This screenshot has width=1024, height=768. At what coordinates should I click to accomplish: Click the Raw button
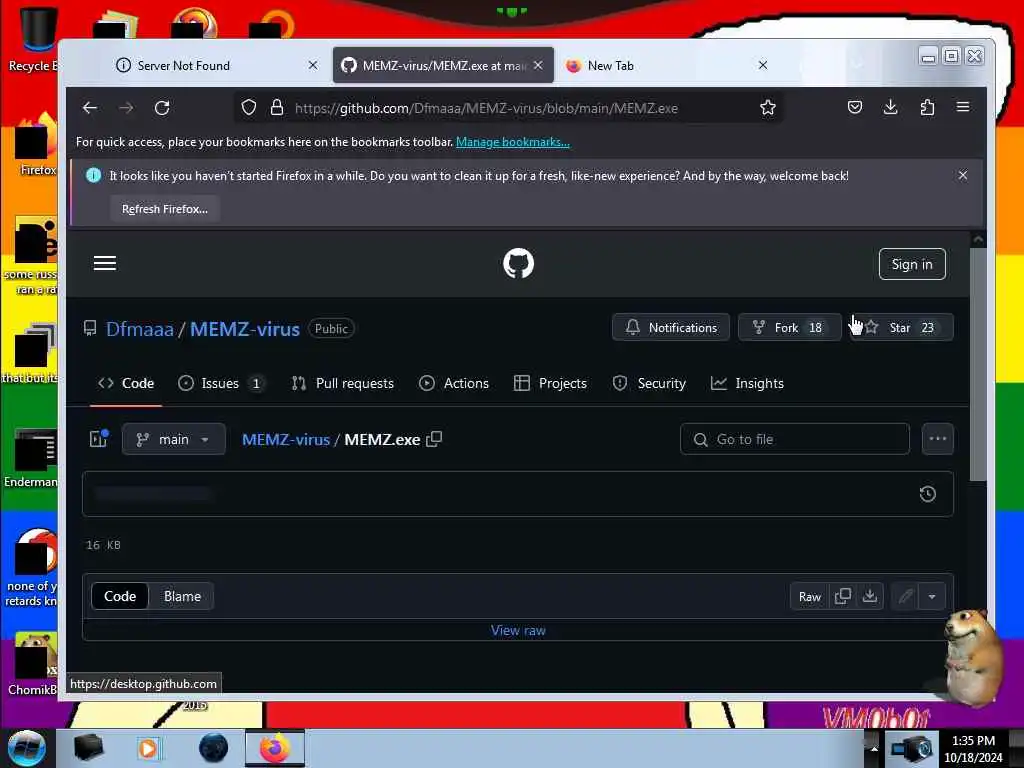(x=810, y=596)
